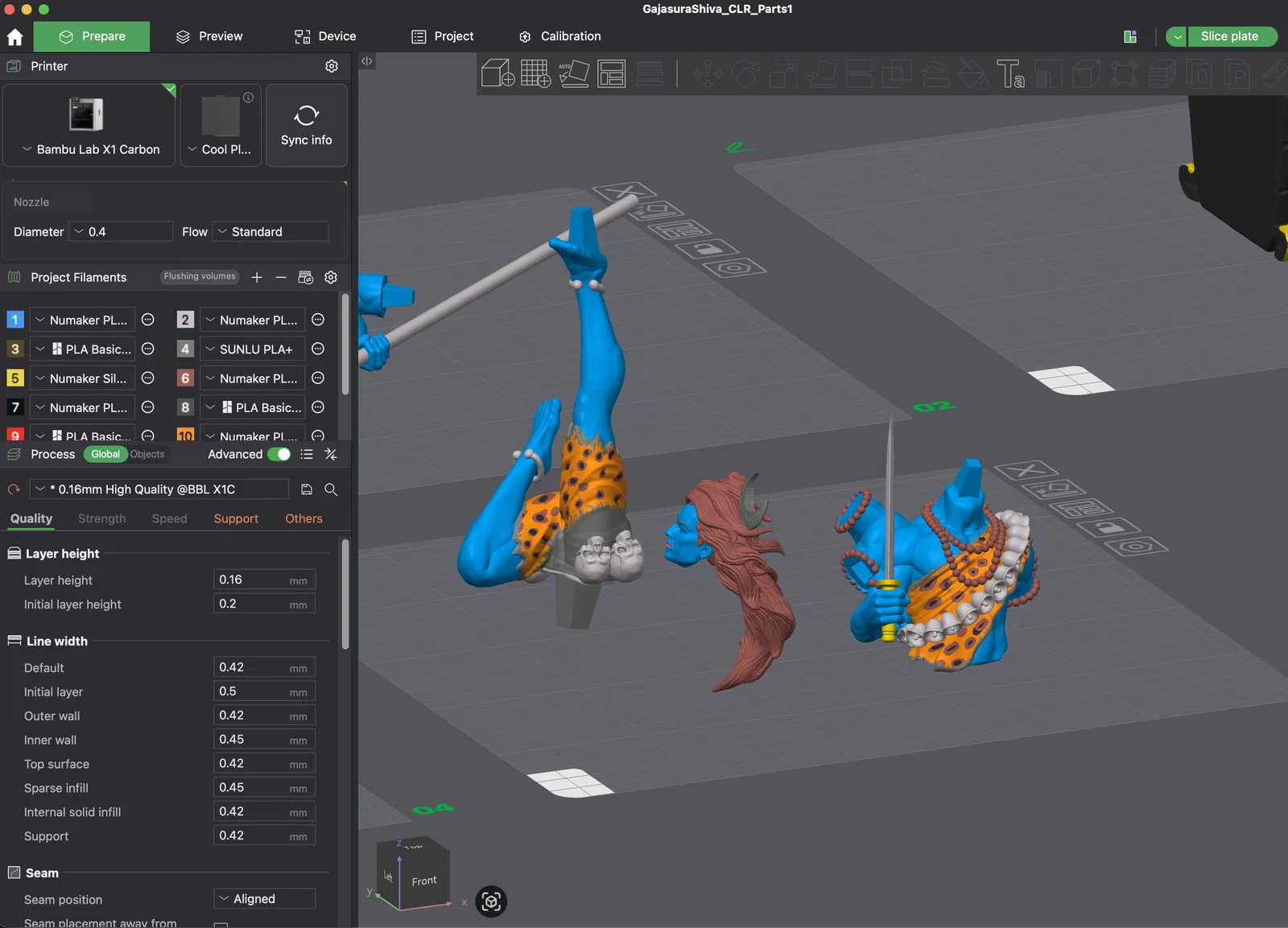This screenshot has height=928, width=1288.
Task: Open the Strength settings tab
Action: coord(102,518)
